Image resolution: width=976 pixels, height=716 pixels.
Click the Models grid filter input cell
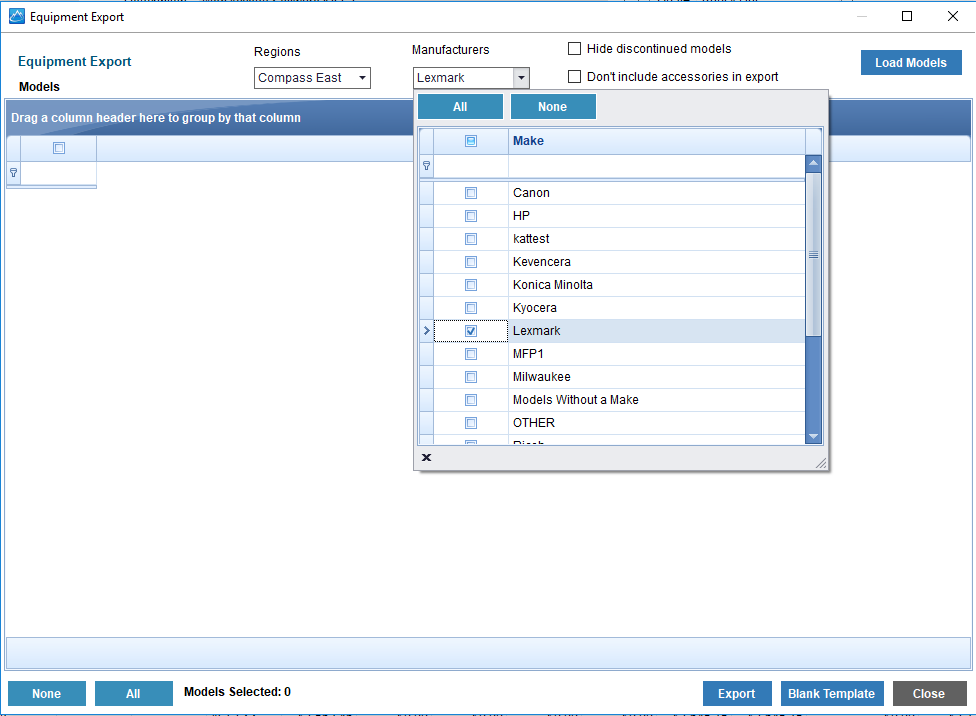(x=59, y=173)
